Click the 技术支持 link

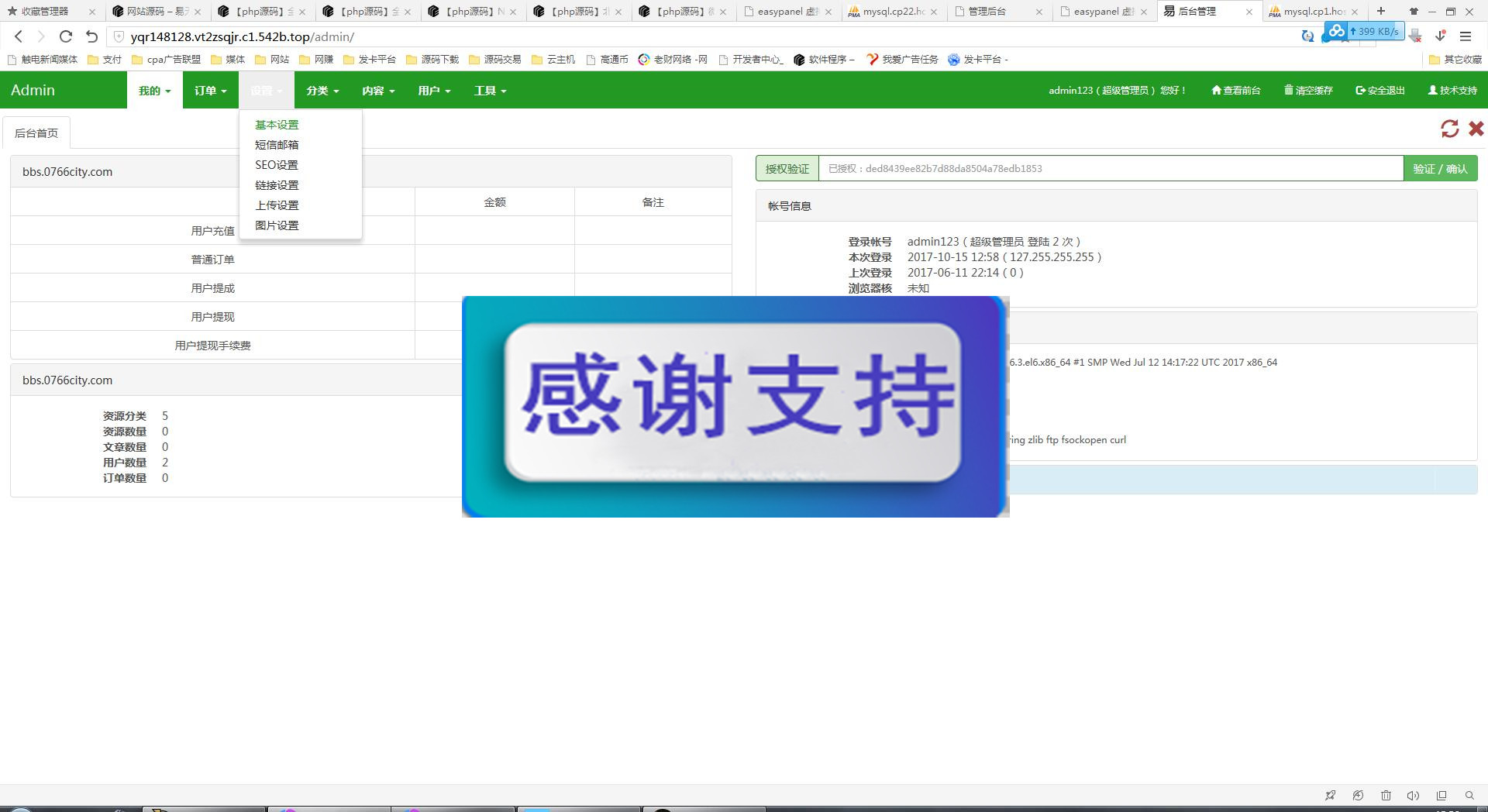1452,91
